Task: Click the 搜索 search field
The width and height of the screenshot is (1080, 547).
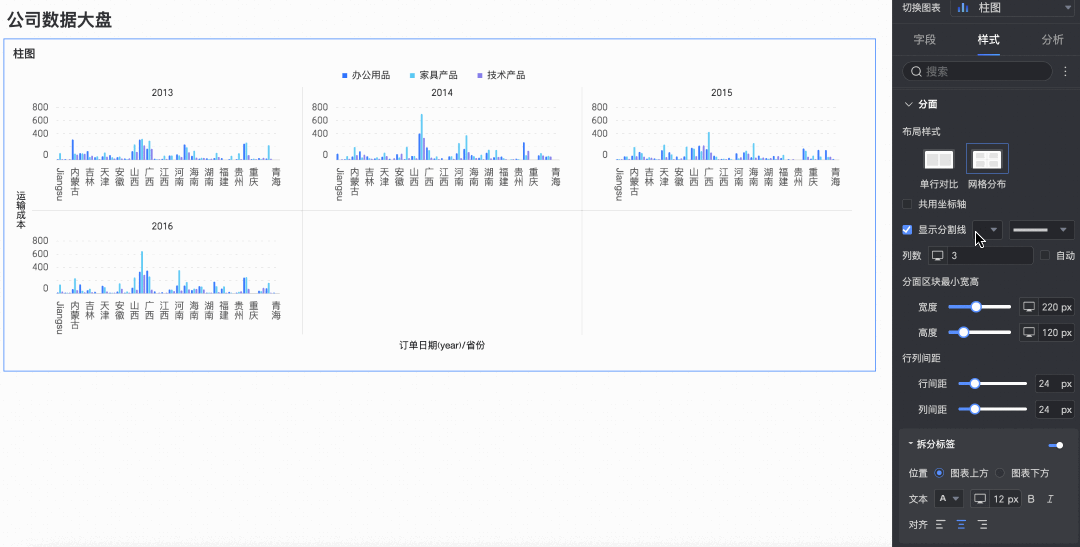Action: pos(977,71)
